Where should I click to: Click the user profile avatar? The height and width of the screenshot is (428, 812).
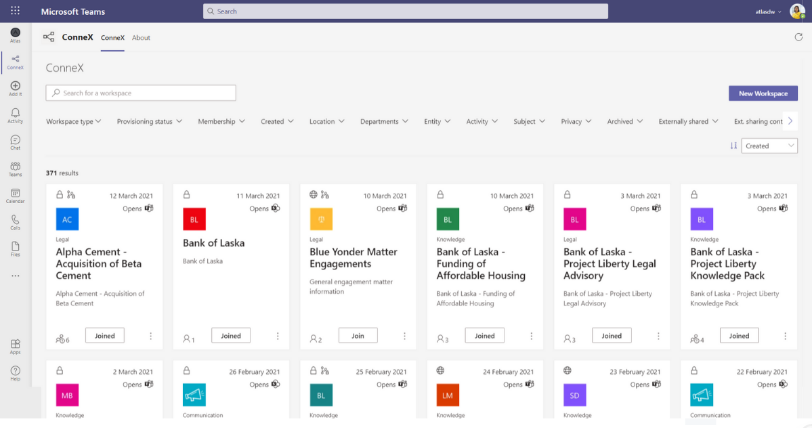tap(796, 11)
